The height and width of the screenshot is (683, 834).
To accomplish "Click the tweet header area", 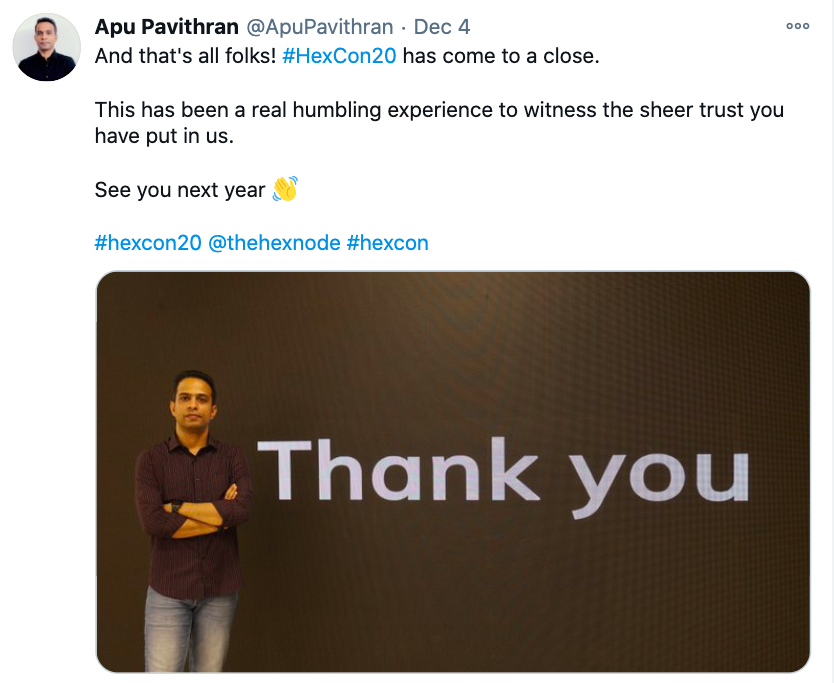I will pos(300,27).
